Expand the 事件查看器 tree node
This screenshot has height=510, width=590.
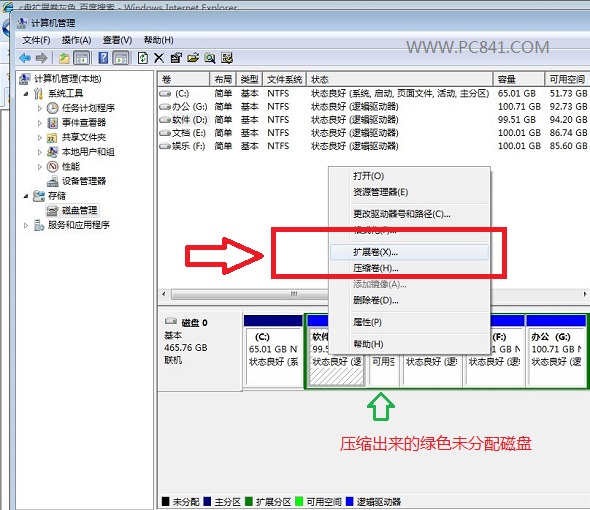pos(40,123)
